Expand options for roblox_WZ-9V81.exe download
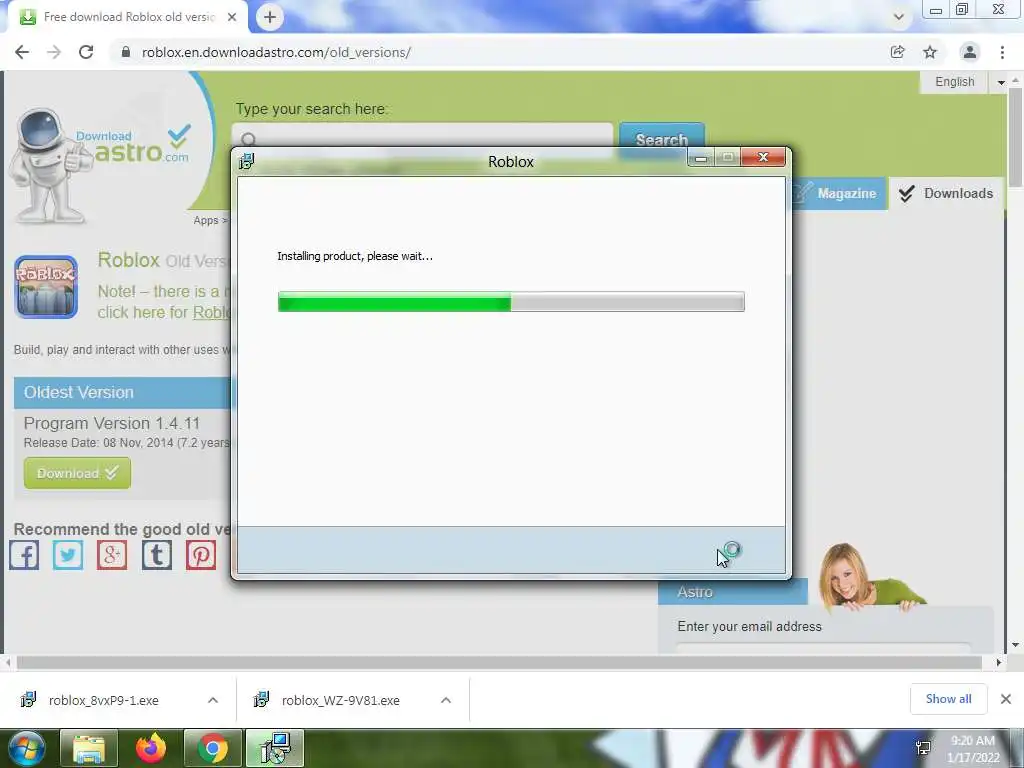Viewport: 1024px width, 768px height. click(x=446, y=700)
